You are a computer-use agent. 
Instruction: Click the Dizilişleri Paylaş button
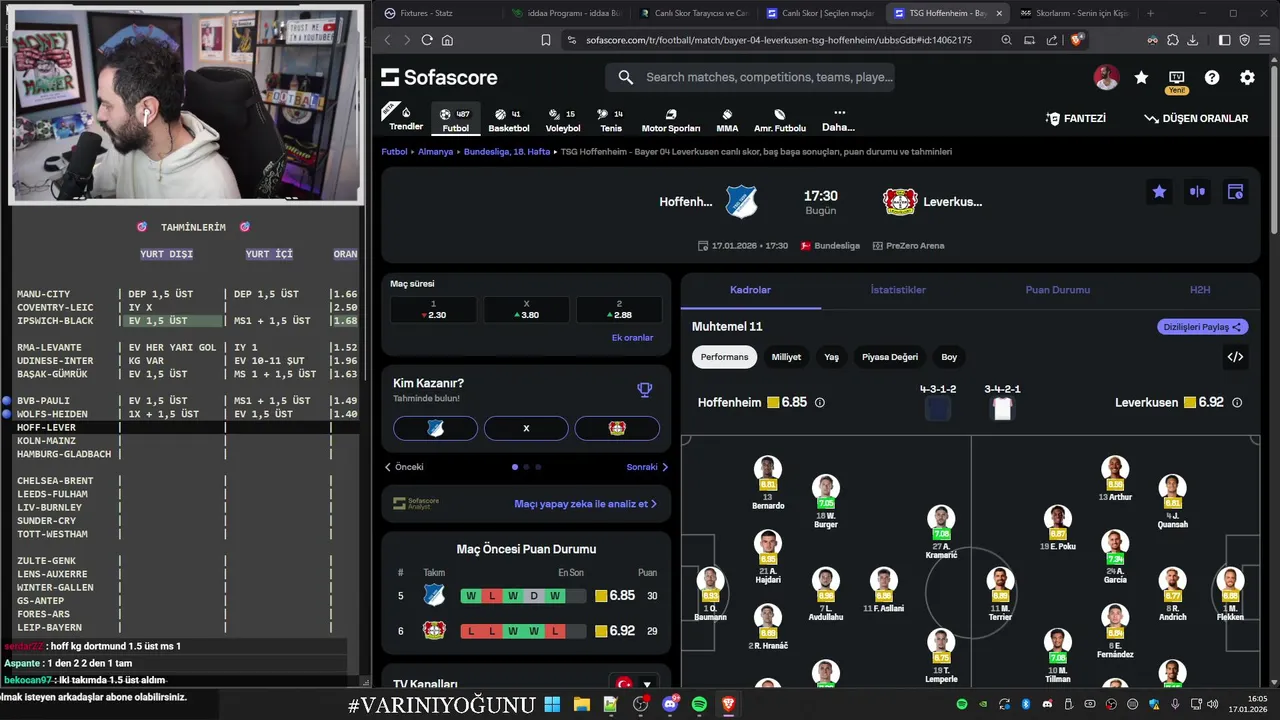pyautogui.click(x=1202, y=327)
